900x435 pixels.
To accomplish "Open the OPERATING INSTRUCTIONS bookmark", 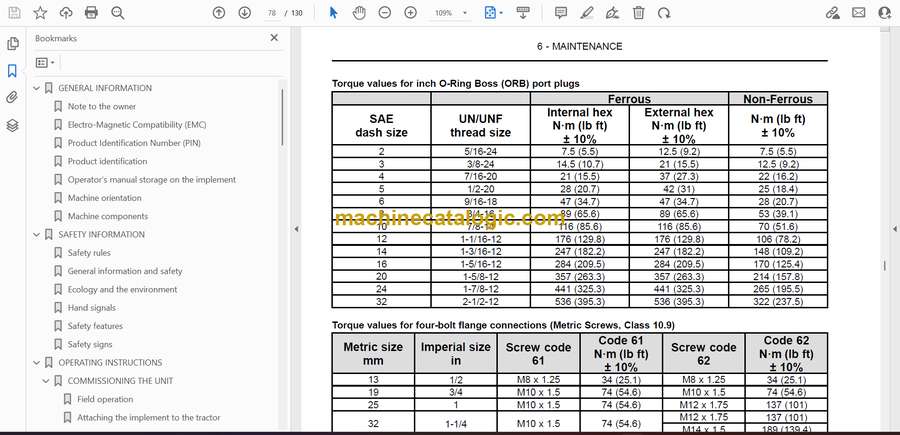I will click(110, 363).
